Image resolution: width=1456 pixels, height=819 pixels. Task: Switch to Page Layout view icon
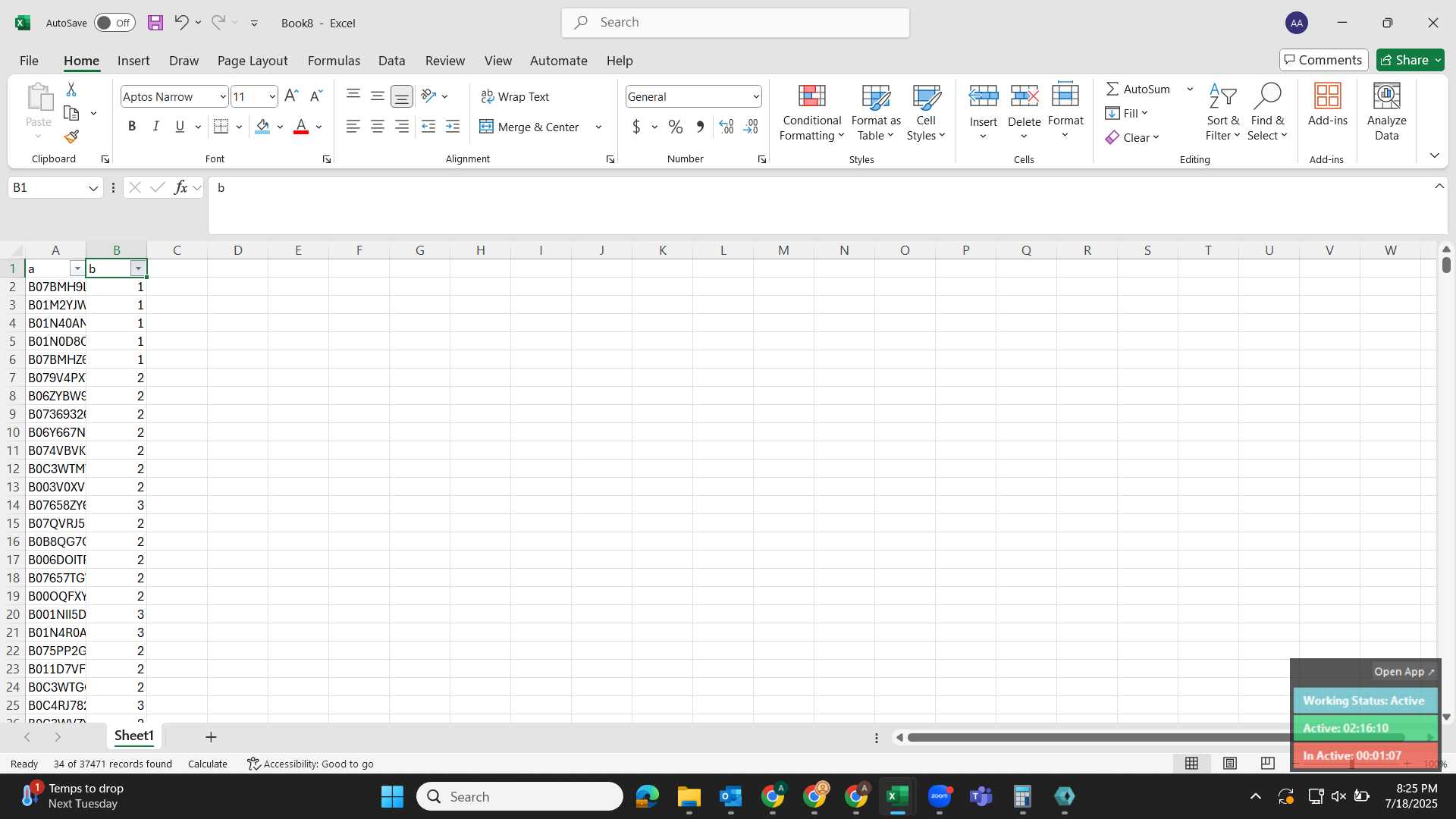1230,763
